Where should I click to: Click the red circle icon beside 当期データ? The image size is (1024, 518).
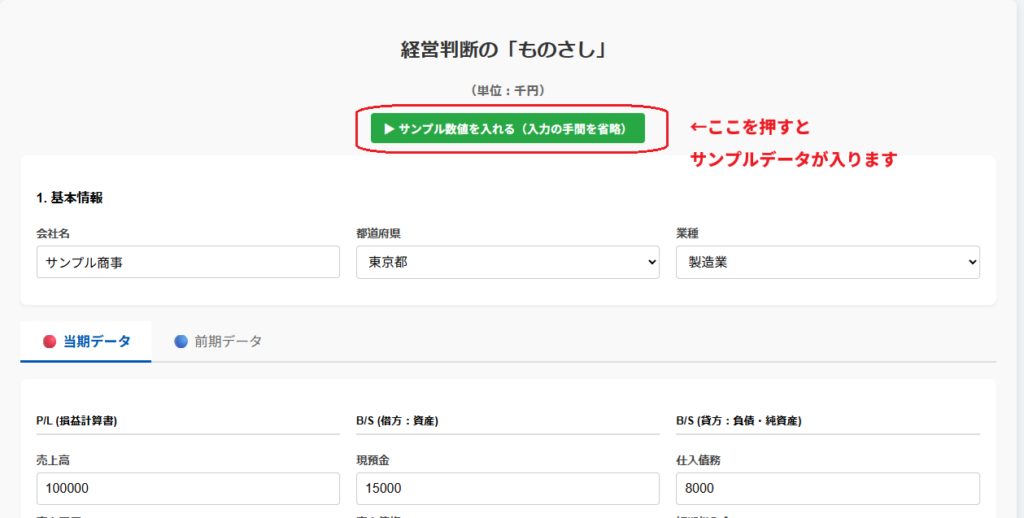click(49, 341)
